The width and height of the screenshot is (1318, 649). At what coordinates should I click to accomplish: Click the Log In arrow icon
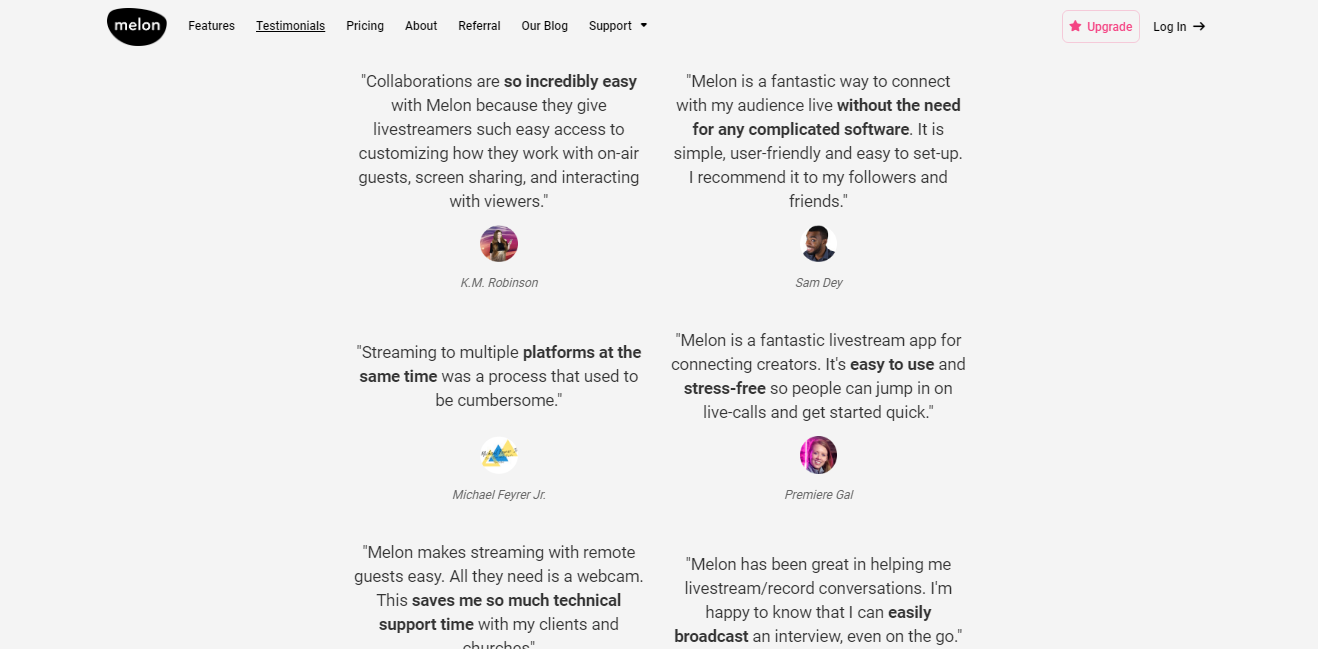(1199, 27)
